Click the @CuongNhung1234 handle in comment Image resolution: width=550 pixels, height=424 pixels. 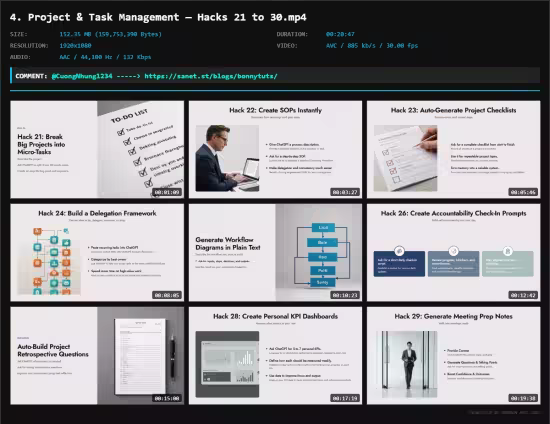point(82,76)
